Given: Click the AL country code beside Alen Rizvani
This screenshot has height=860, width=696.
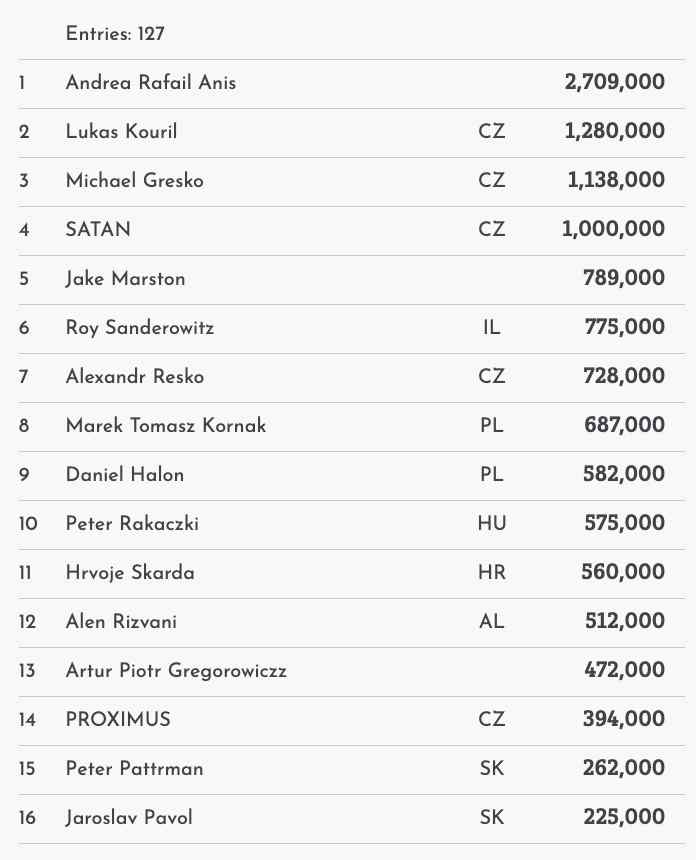Looking at the screenshot, I should [492, 622].
